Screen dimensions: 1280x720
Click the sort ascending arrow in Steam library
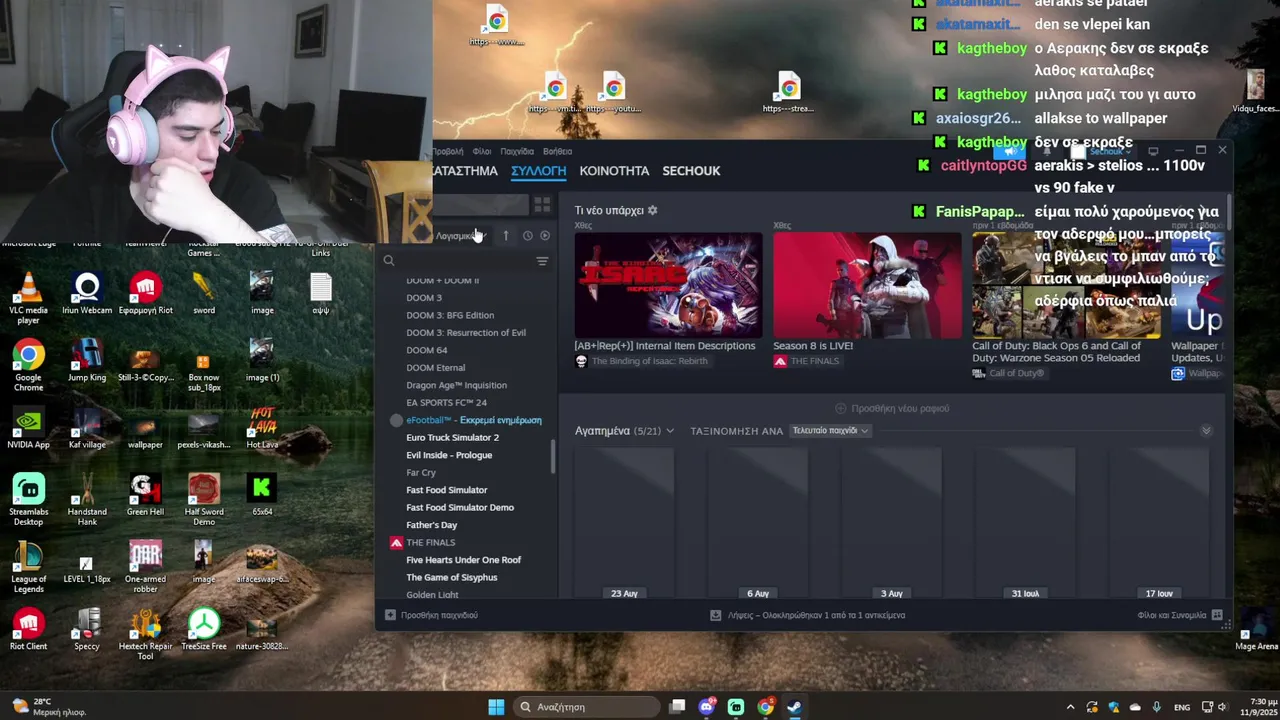(x=506, y=236)
